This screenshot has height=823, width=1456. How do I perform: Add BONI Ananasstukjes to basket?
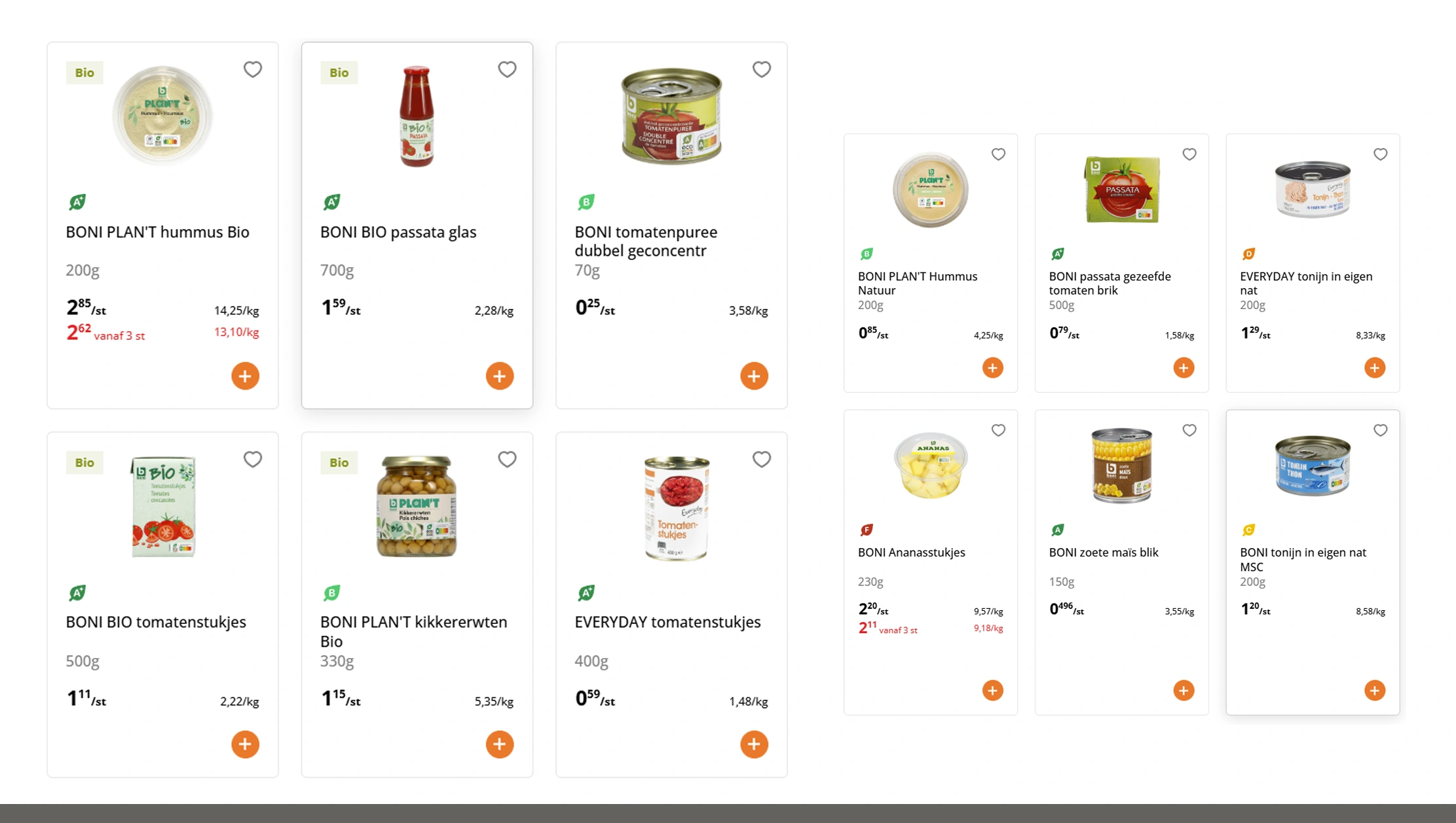[992, 690]
